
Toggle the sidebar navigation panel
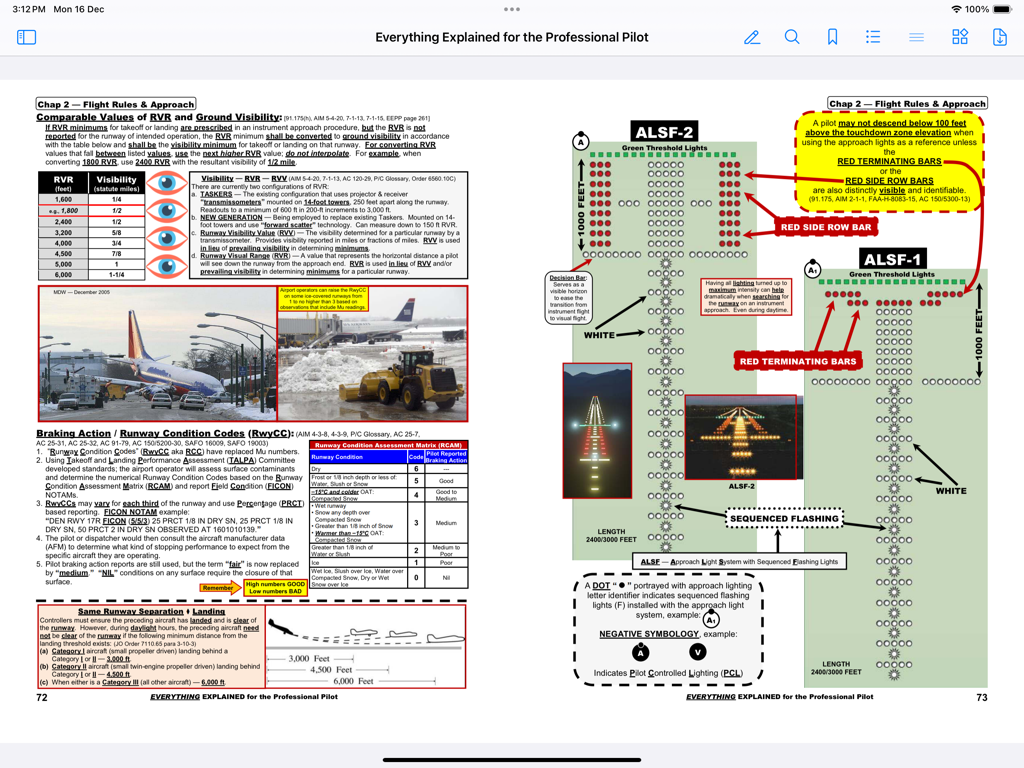point(27,36)
